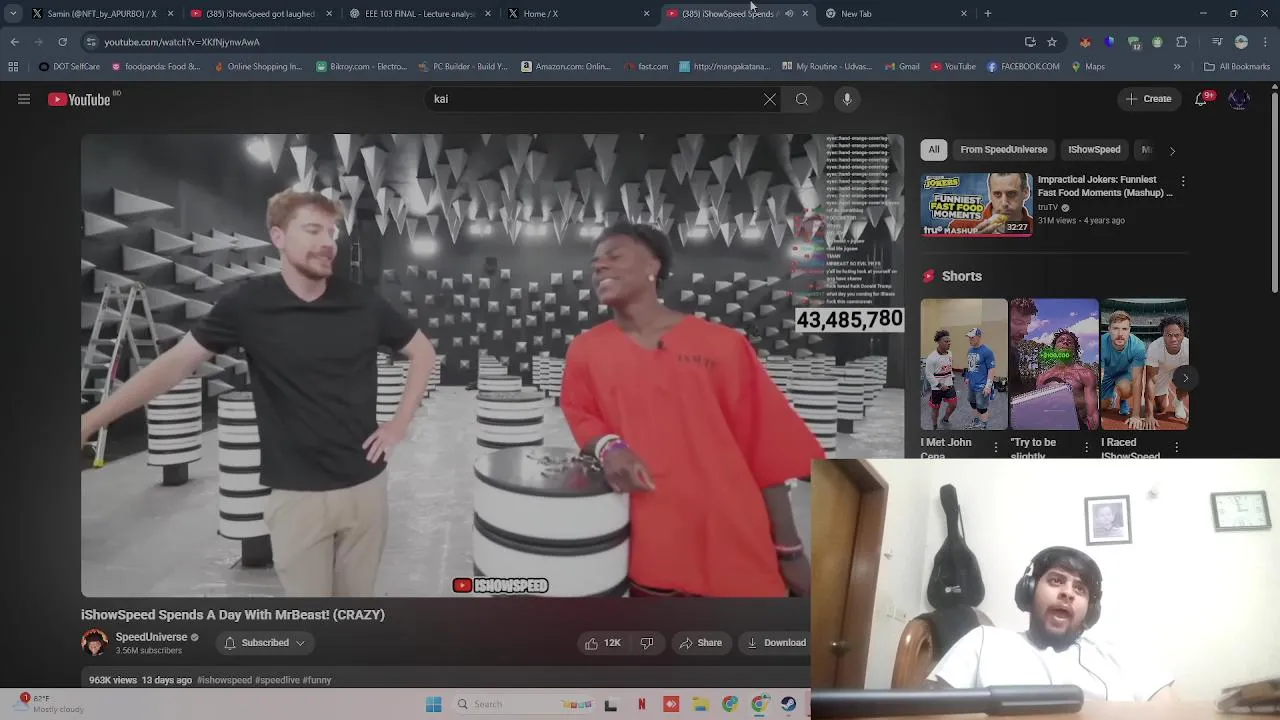This screenshot has height=720, width=1280.
Task: Reload the page with the browser refresh icon
Action: (62, 42)
